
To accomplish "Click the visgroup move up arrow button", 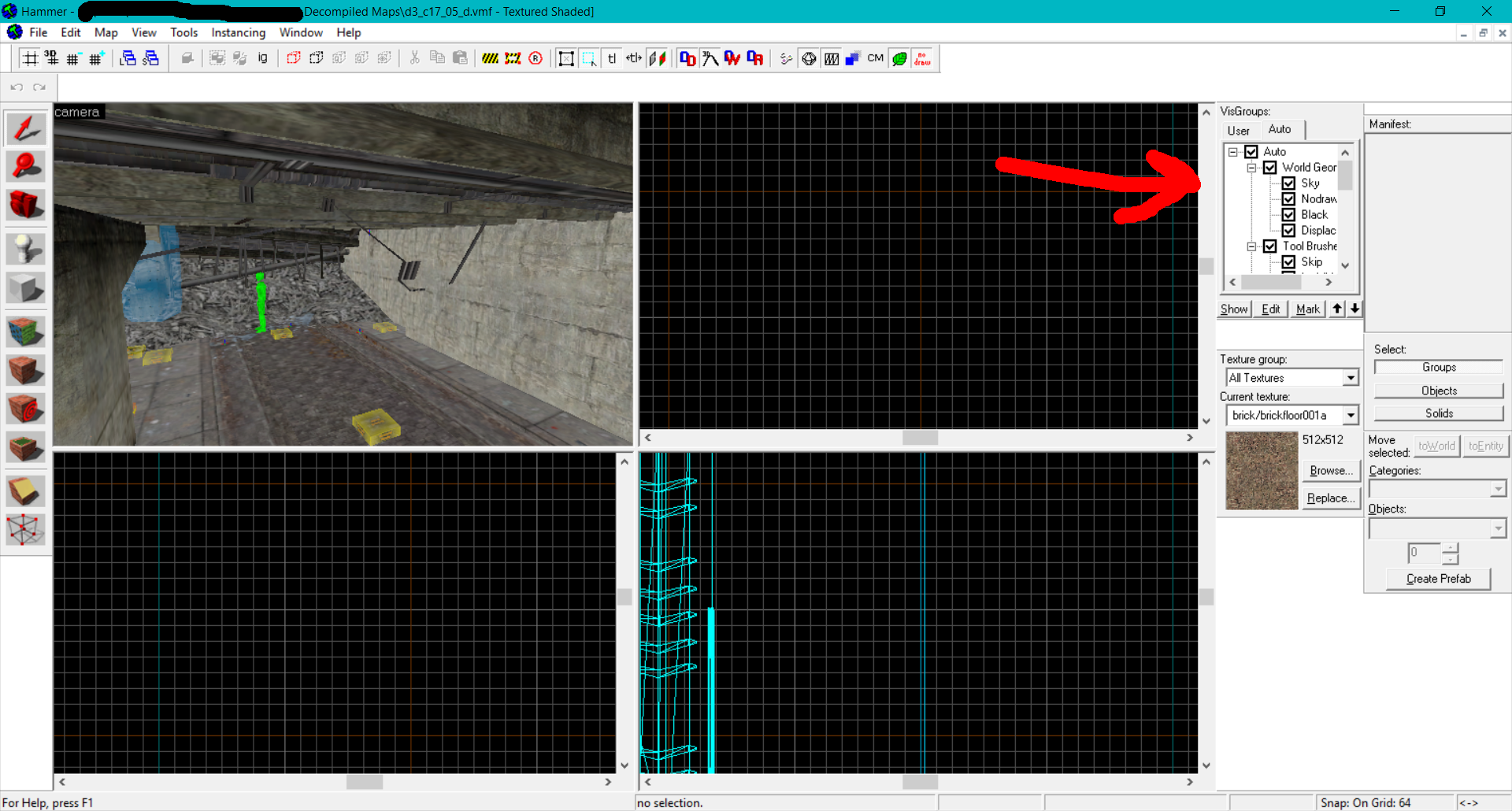I will (1337, 309).
